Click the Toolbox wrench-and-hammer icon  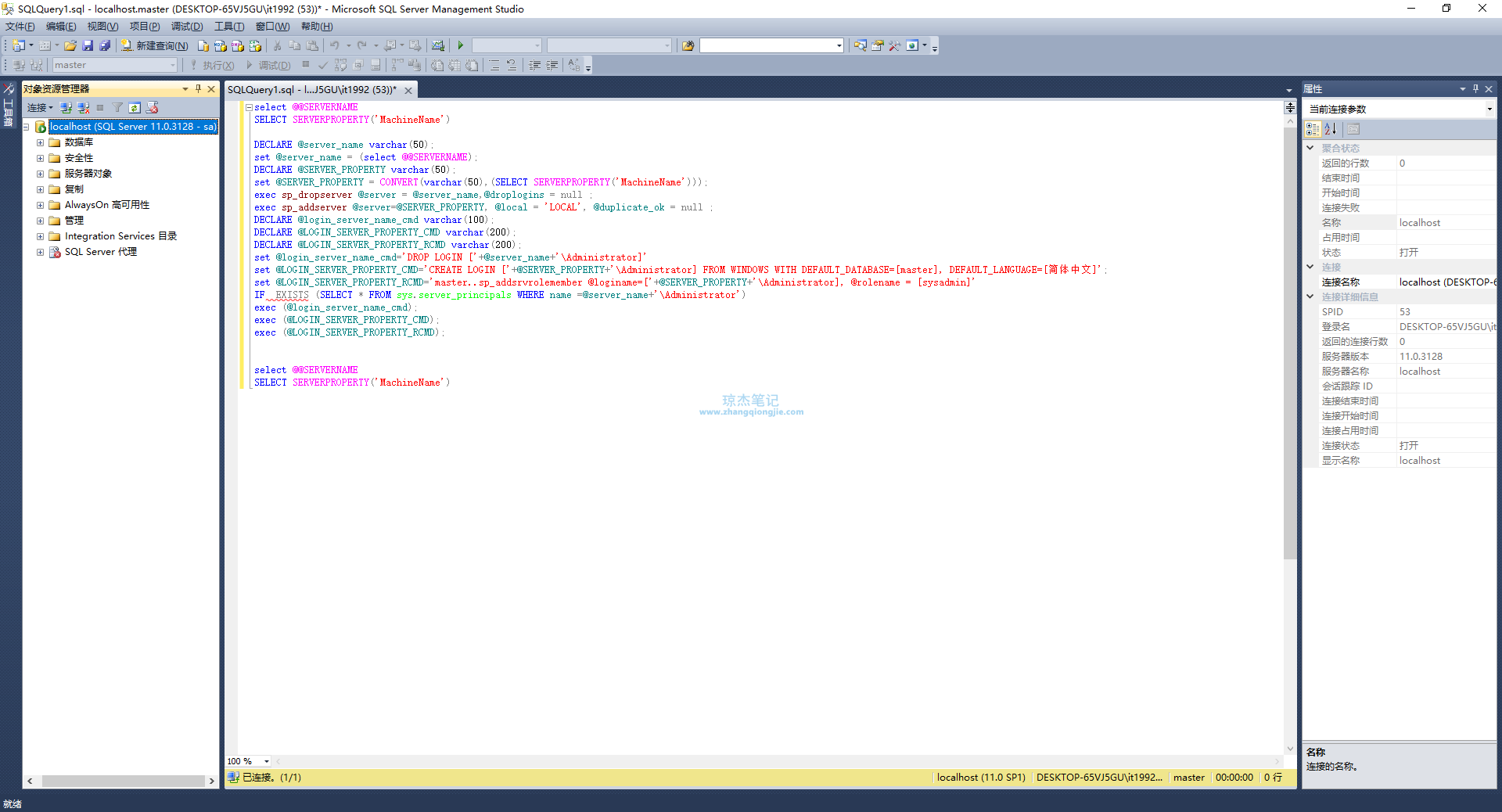[894, 46]
